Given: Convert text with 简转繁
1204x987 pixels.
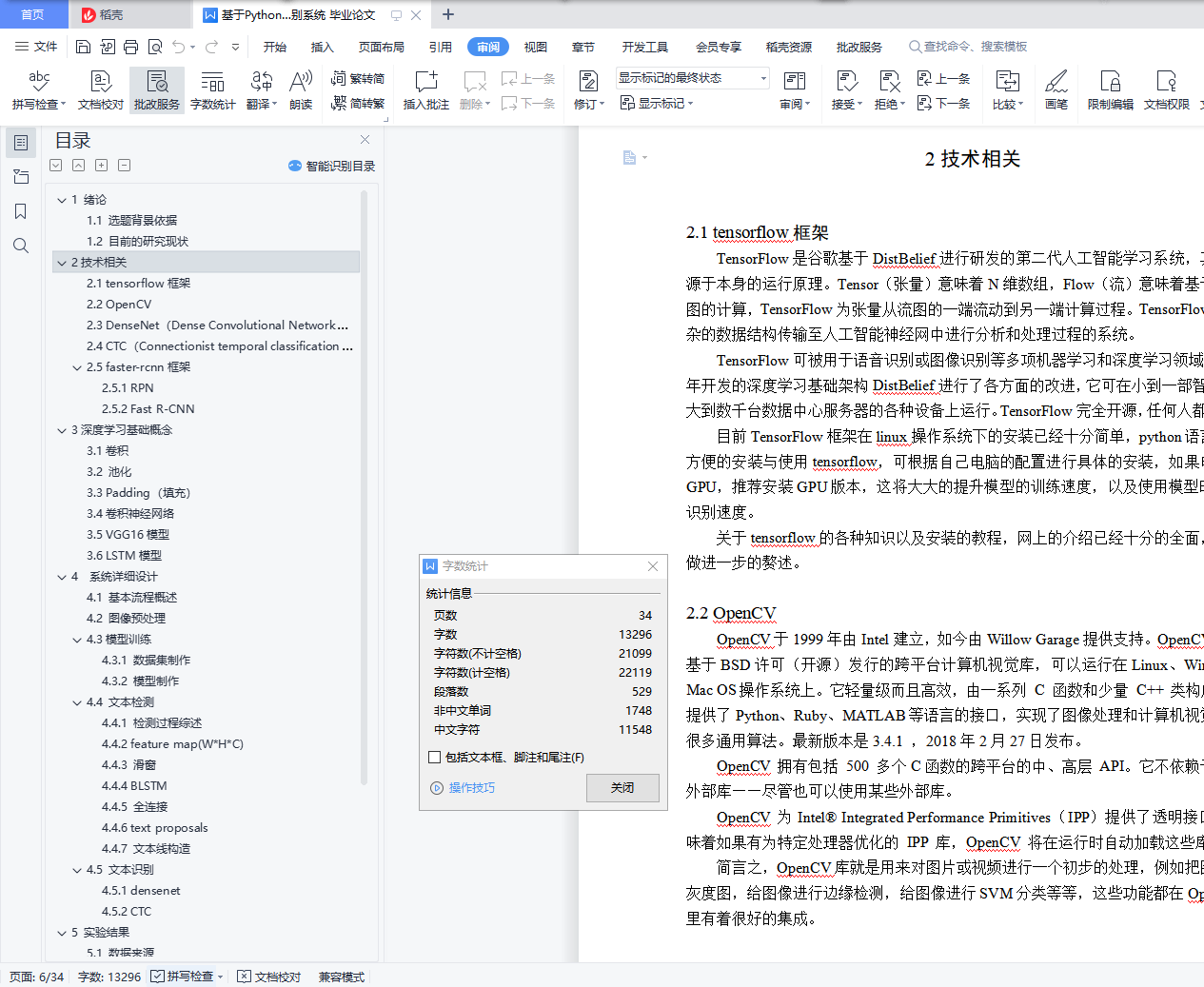Looking at the screenshot, I should click(358, 104).
